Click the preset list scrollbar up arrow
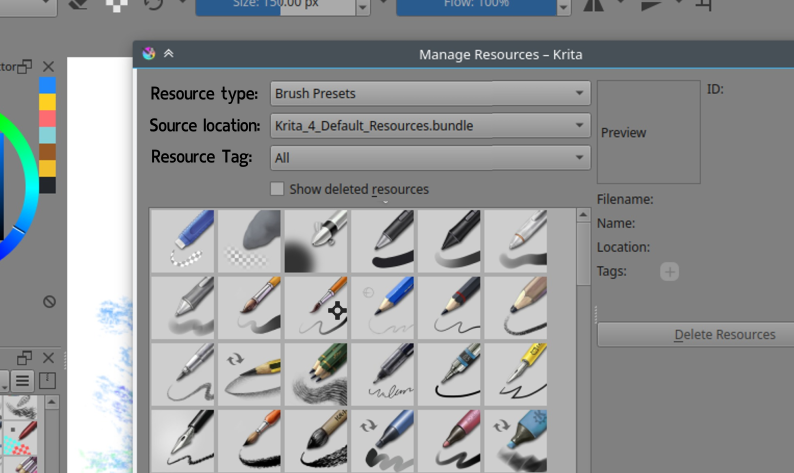The image size is (794, 473). tap(583, 216)
